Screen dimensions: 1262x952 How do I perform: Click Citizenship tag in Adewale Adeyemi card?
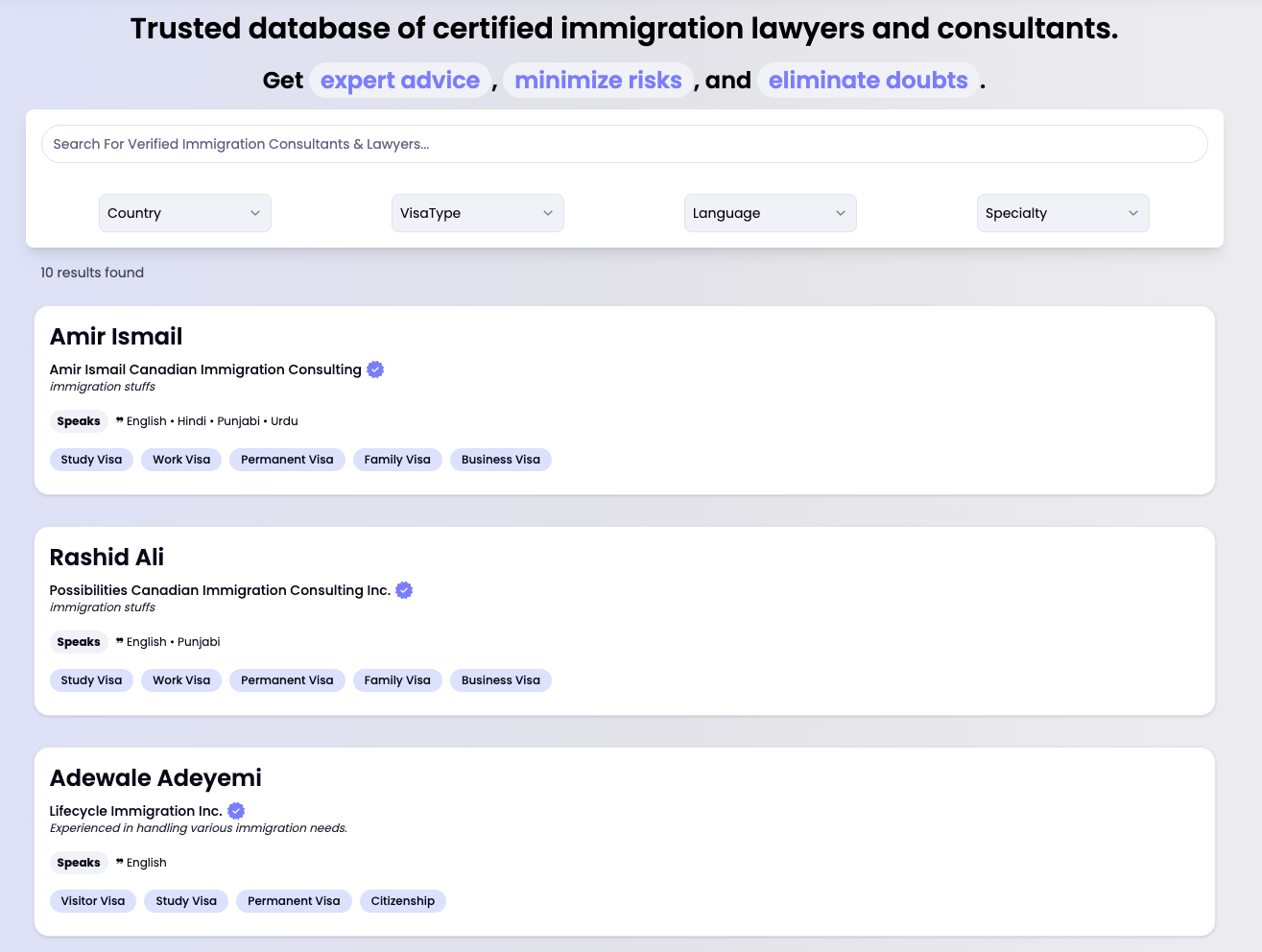click(403, 901)
